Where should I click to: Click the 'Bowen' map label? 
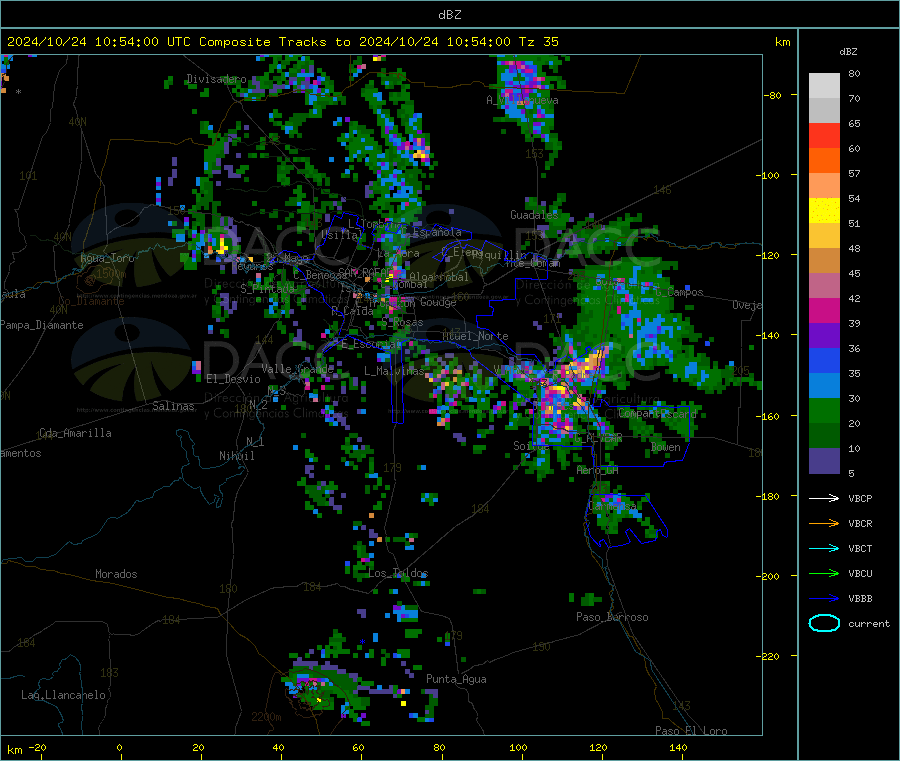pyautogui.click(x=666, y=447)
